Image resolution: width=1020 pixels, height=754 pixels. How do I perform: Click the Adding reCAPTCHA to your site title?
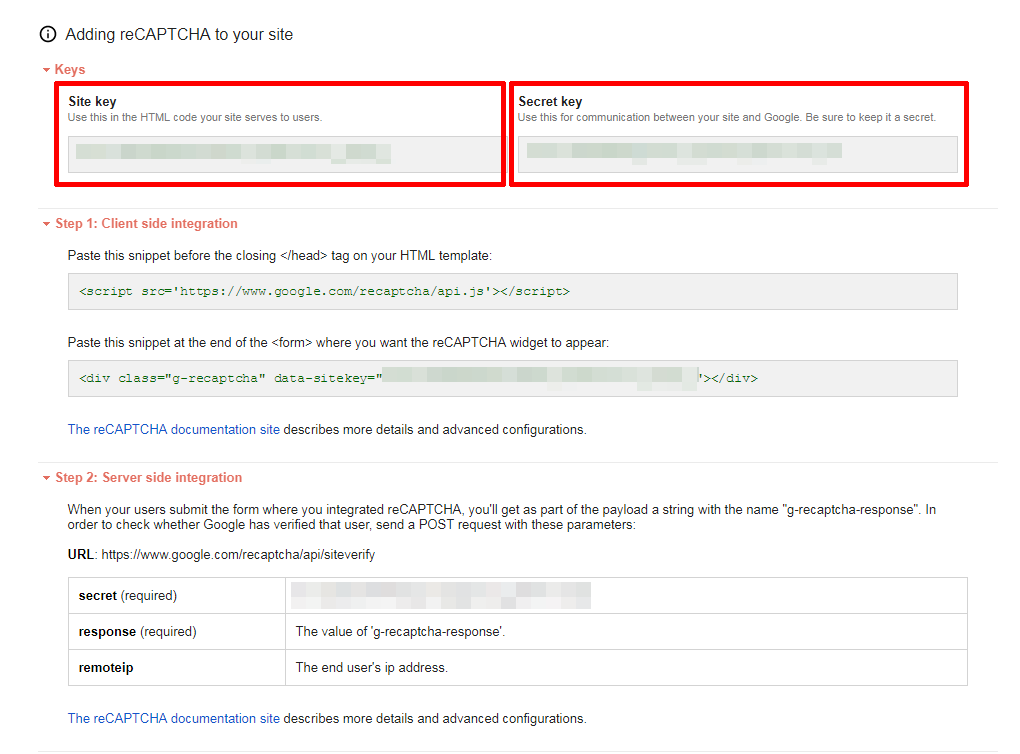[179, 34]
